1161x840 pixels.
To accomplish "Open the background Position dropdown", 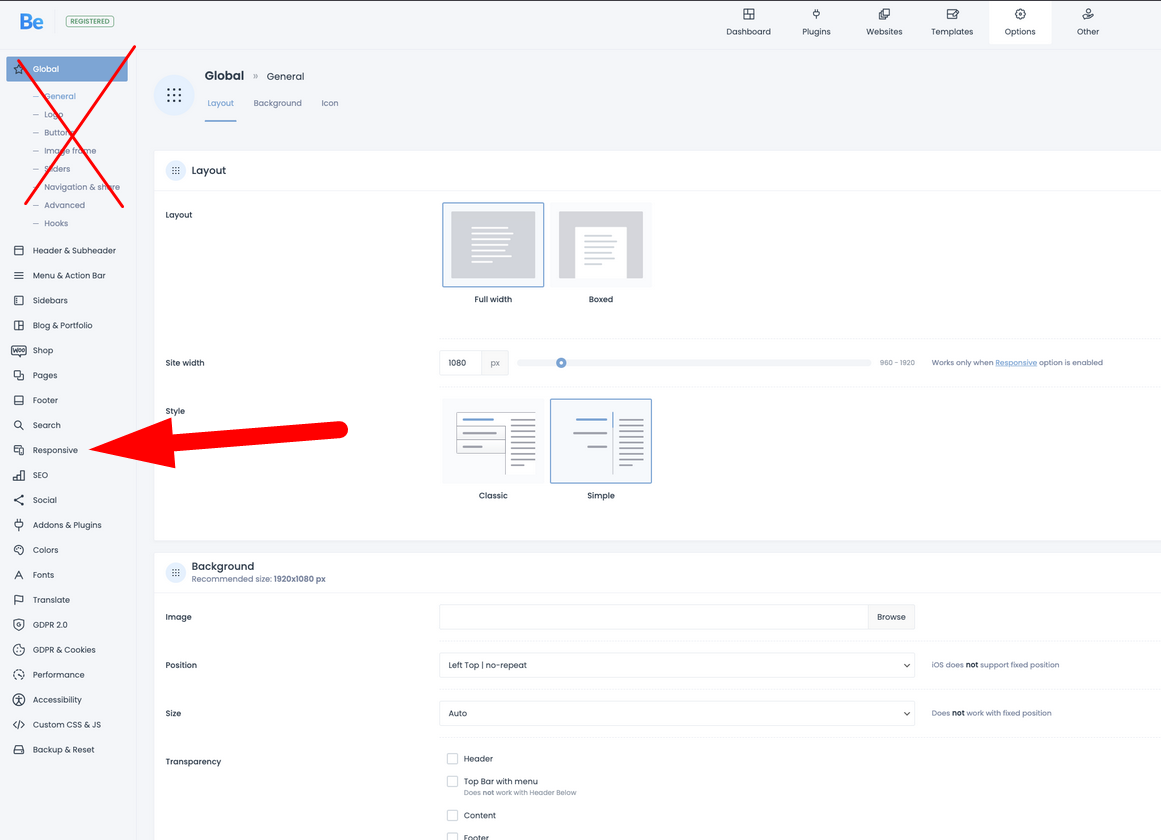I will pyautogui.click(x=676, y=665).
